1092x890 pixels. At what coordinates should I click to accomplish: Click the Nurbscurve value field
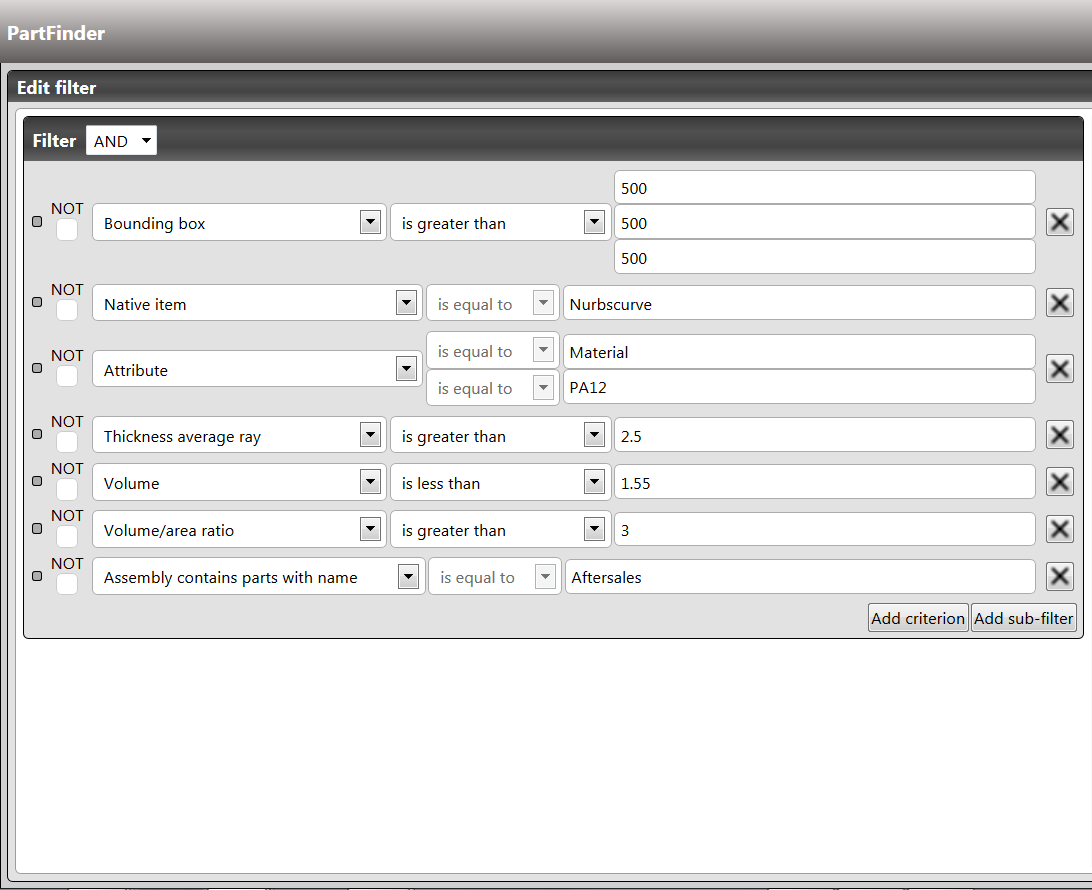(x=798, y=304)
